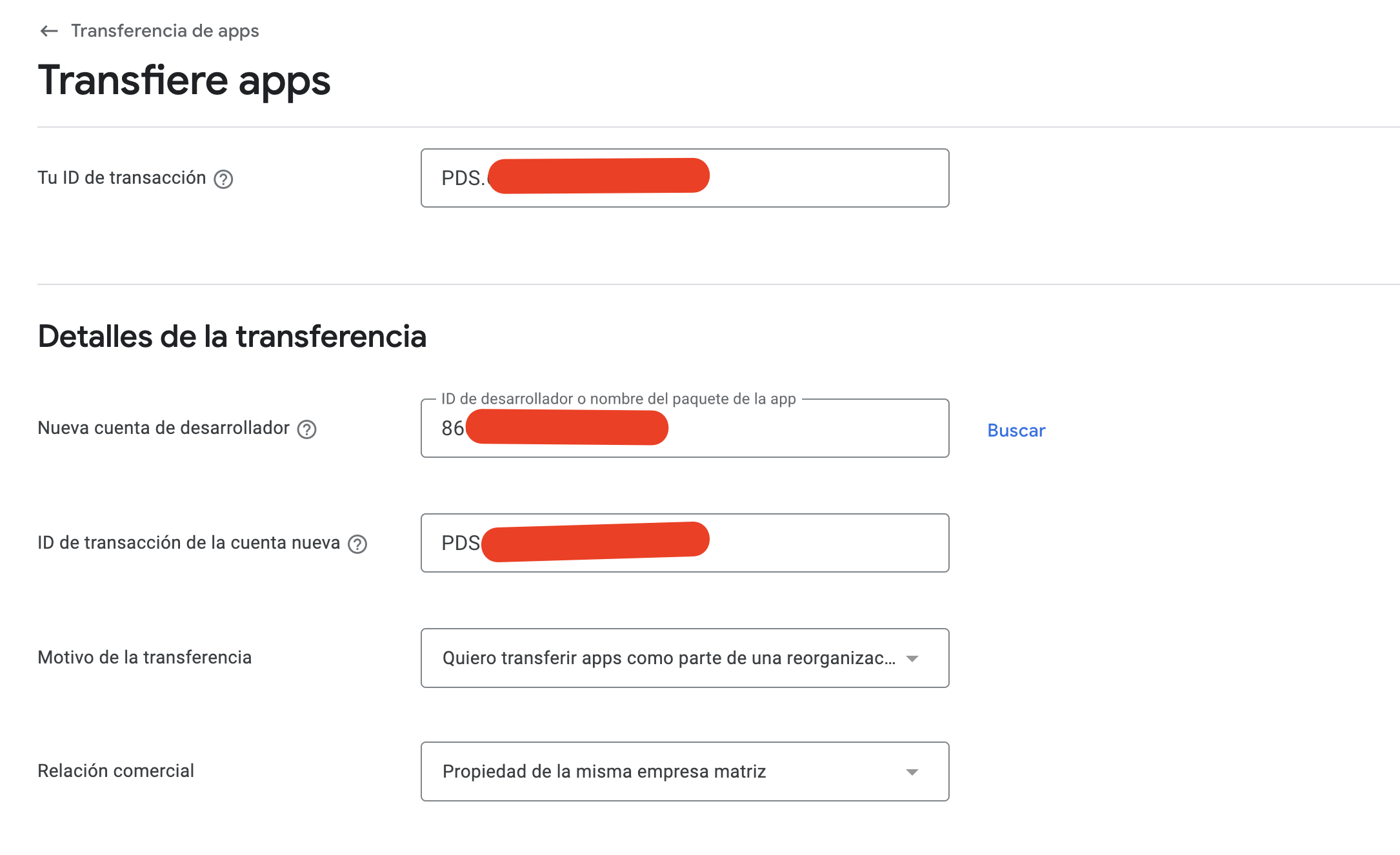
Task: Click the 'ID de desarrollador o nombre del paquete' floating label
Action: (618, 398)
